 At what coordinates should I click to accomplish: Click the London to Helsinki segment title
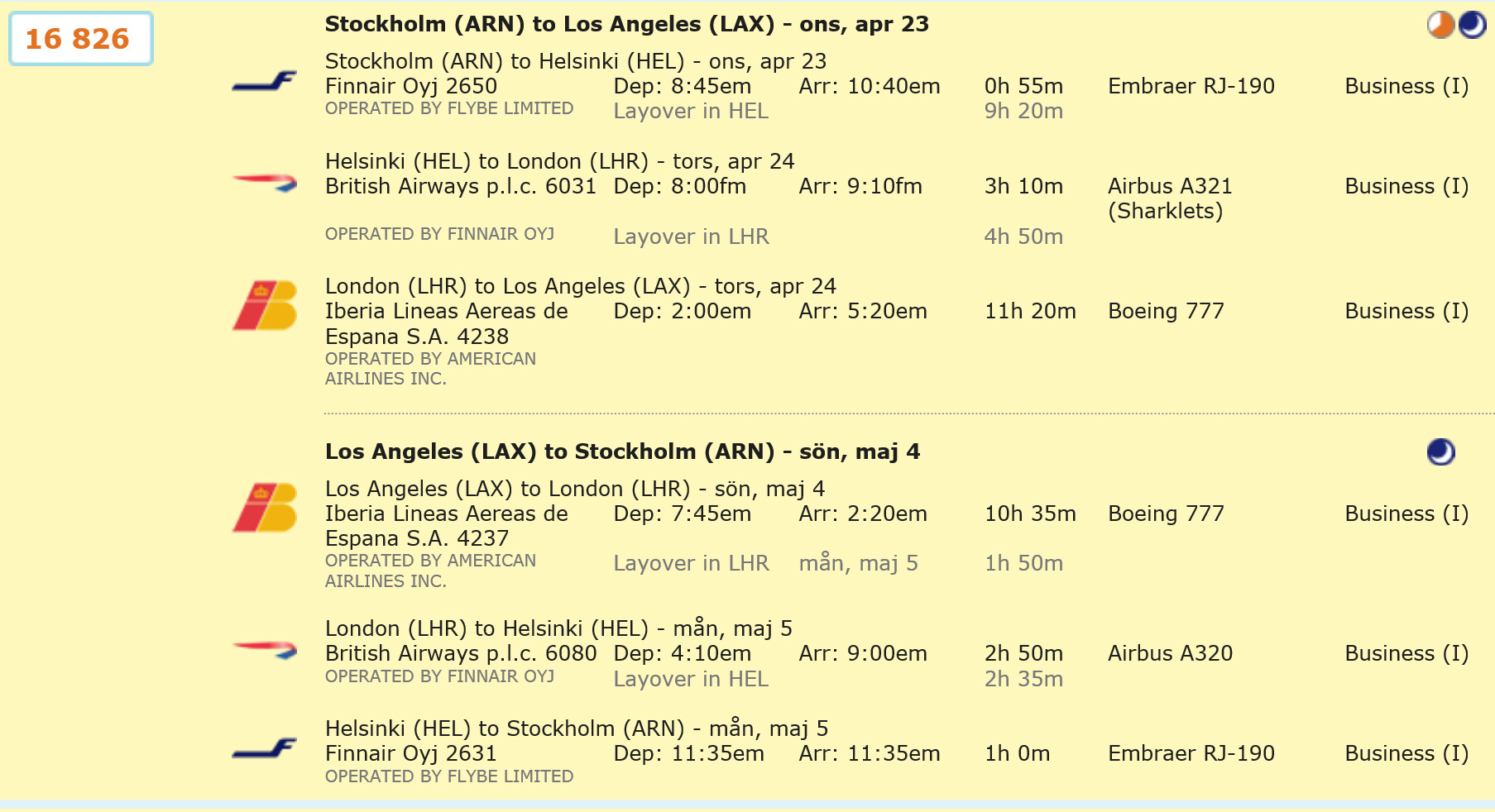(x=558, y=629)
